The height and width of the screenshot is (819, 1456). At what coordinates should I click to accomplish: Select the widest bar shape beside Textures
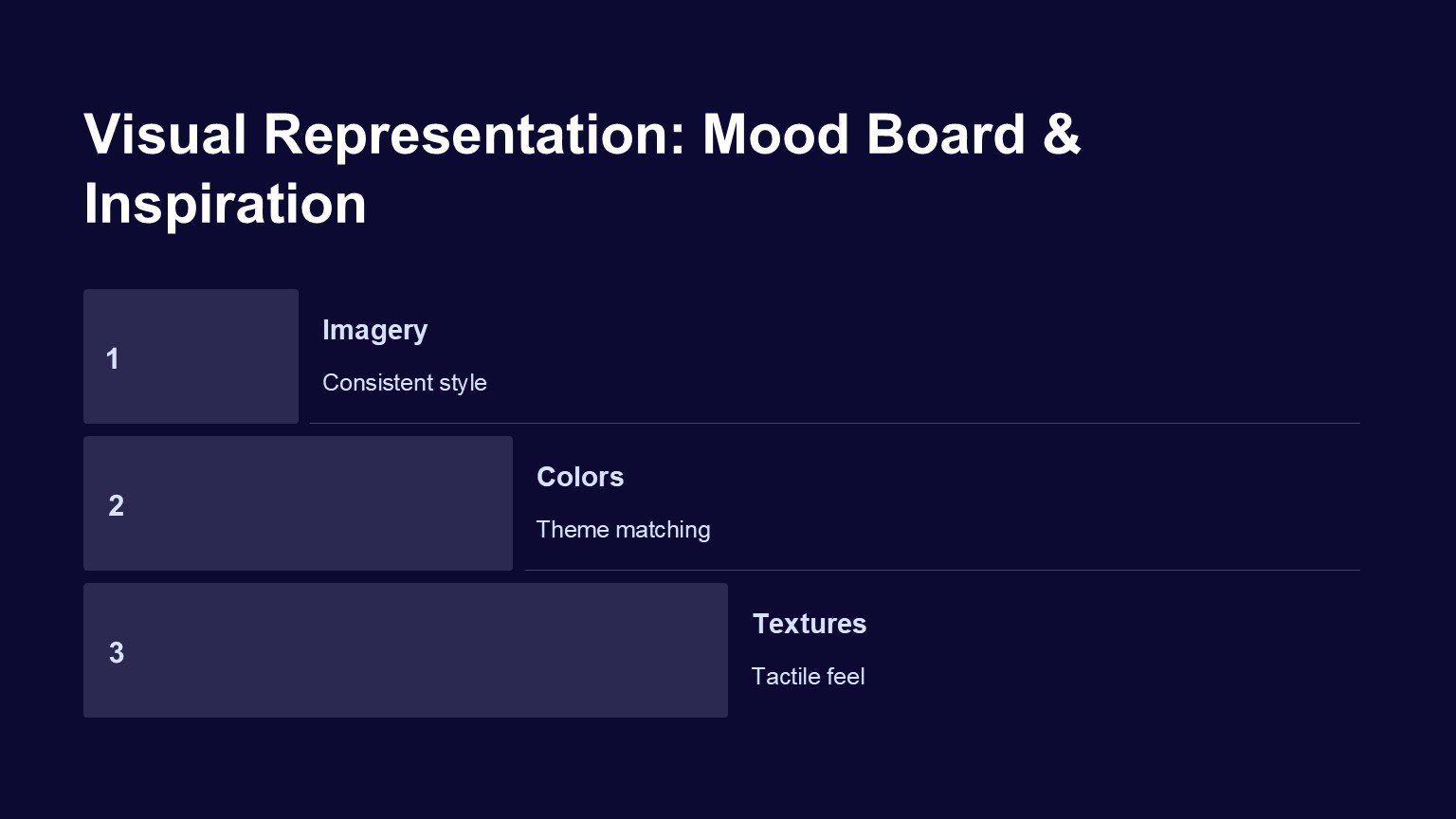(427, 650)
